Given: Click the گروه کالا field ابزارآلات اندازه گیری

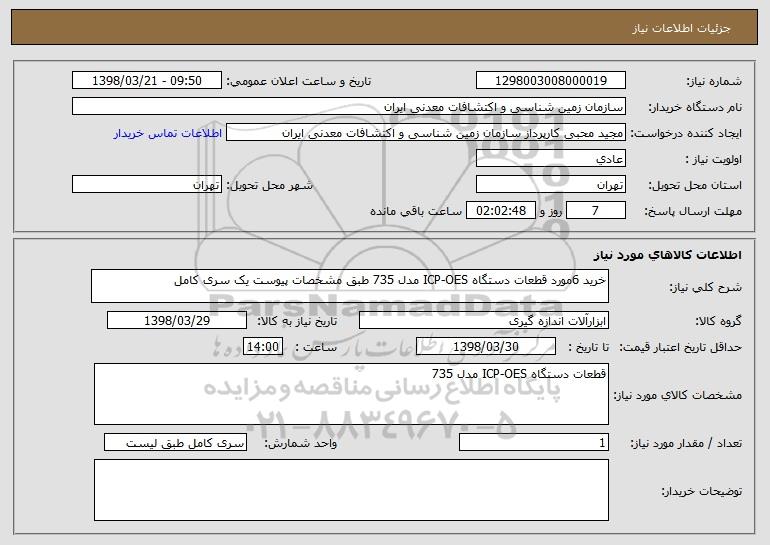Looking at the screenshot, I should click(484, 321).
